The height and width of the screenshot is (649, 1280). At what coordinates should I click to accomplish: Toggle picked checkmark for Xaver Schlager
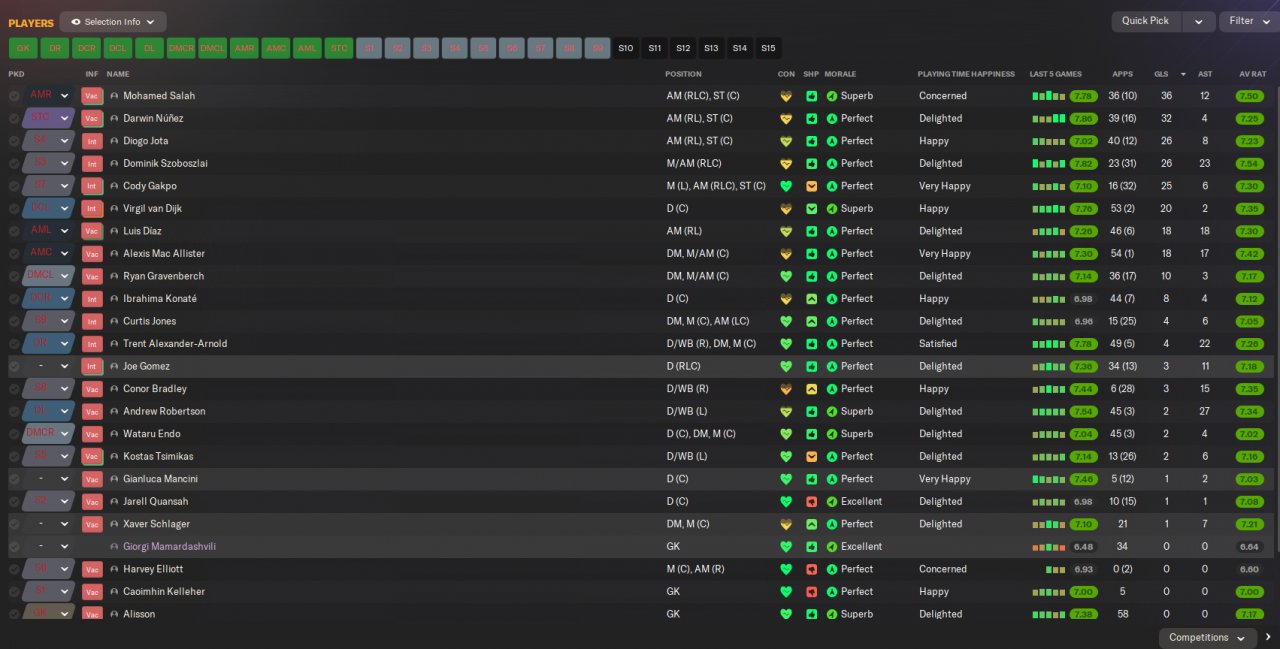tap(14, 524)
